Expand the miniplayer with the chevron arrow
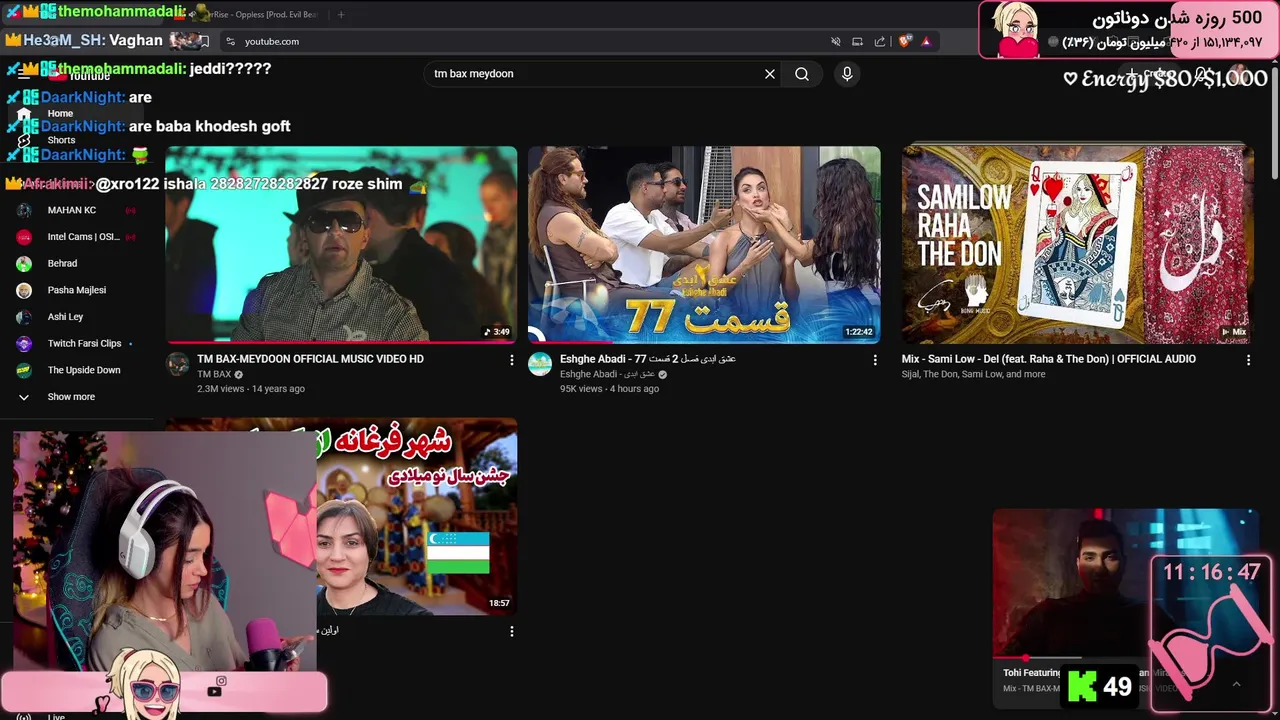 tap(1236, 684)
